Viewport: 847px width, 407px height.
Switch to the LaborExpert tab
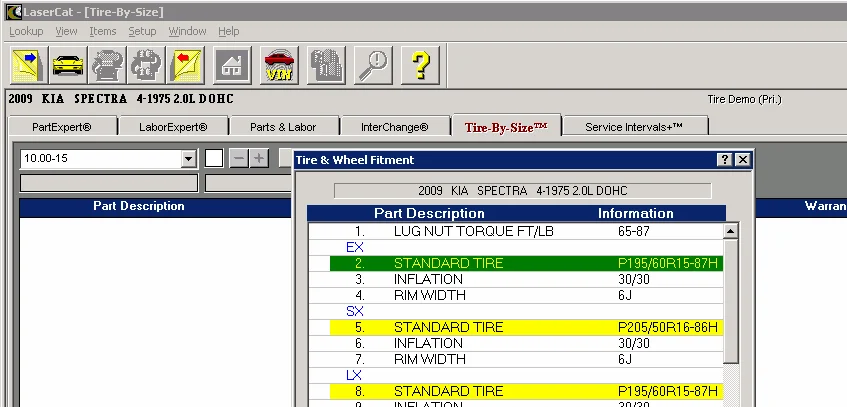[x=173, y=127]
